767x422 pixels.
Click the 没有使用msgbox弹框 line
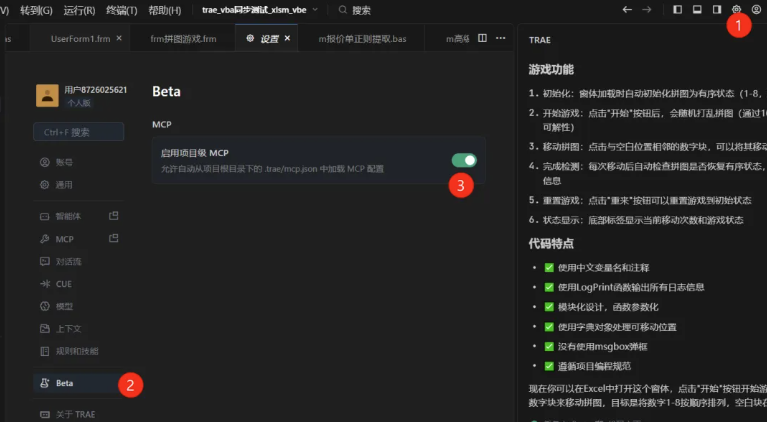click(x=603, y=347)
